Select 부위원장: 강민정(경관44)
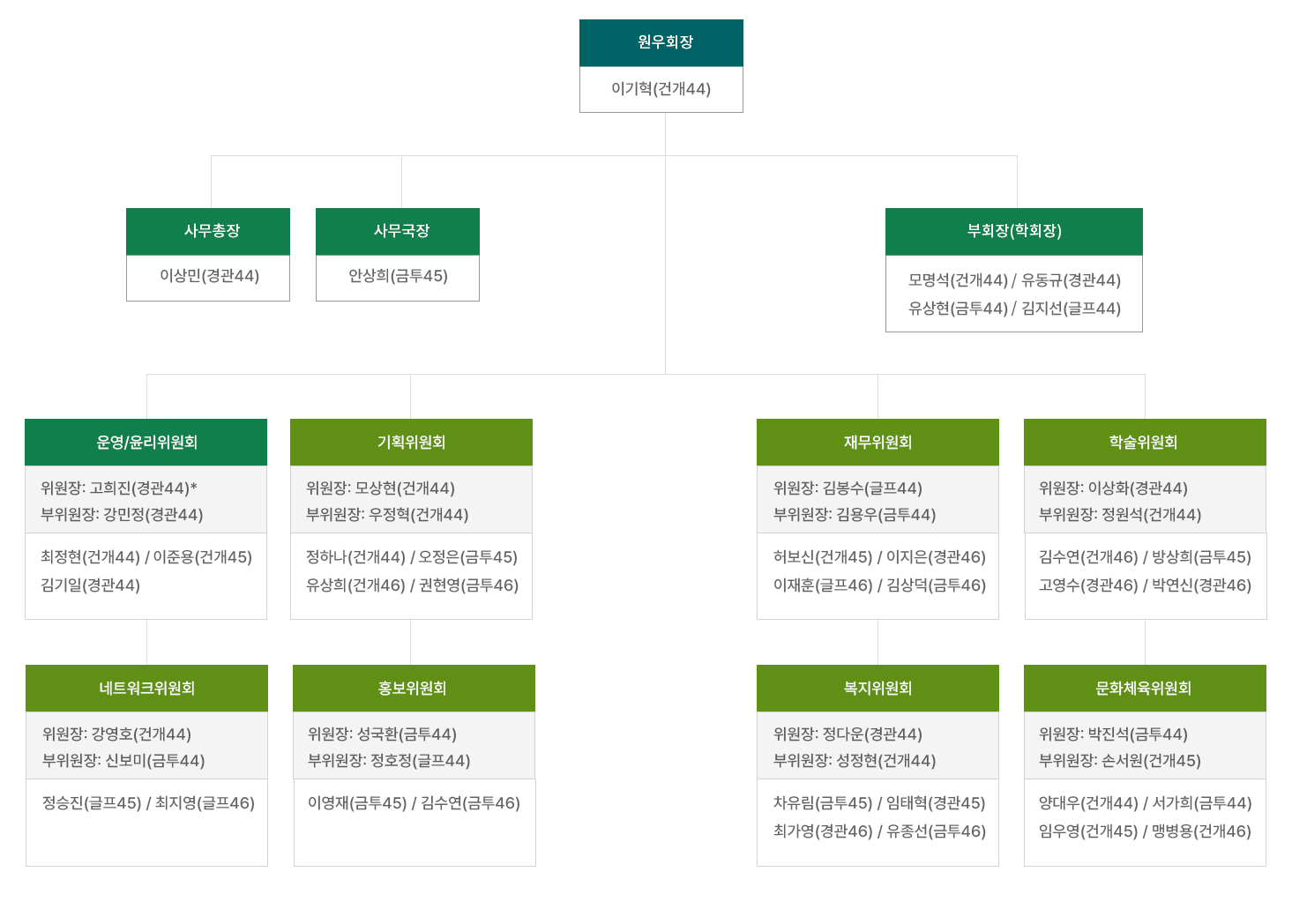 122,515
